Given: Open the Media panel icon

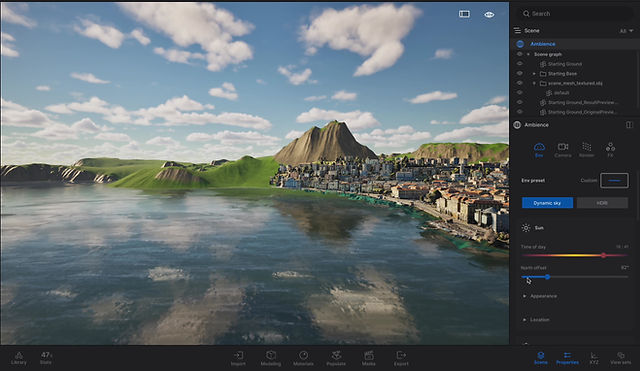Looking at the screenshot, I should pyautogui.click(x=369, y=358).
